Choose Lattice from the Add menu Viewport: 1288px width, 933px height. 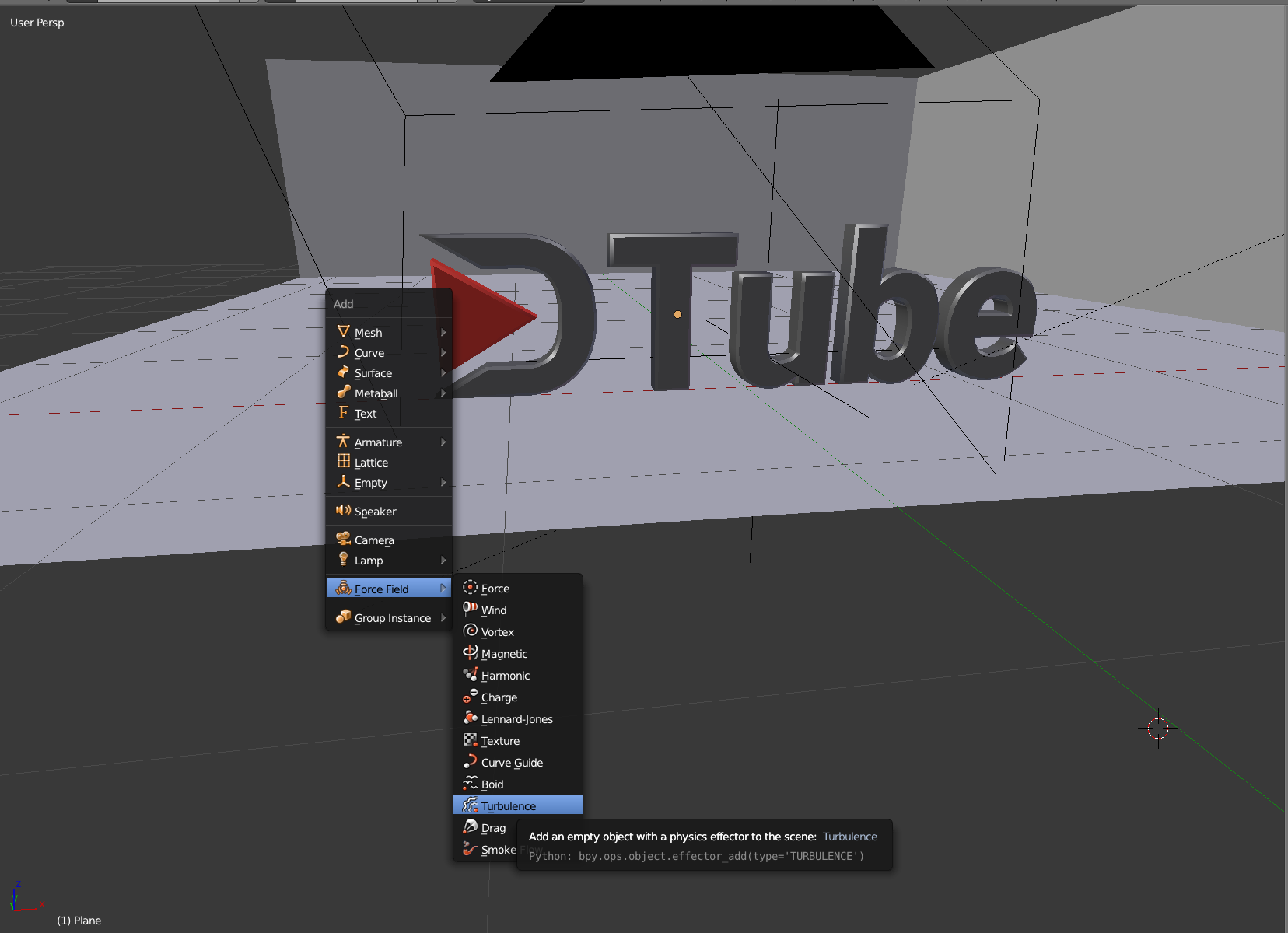[389, 463]
